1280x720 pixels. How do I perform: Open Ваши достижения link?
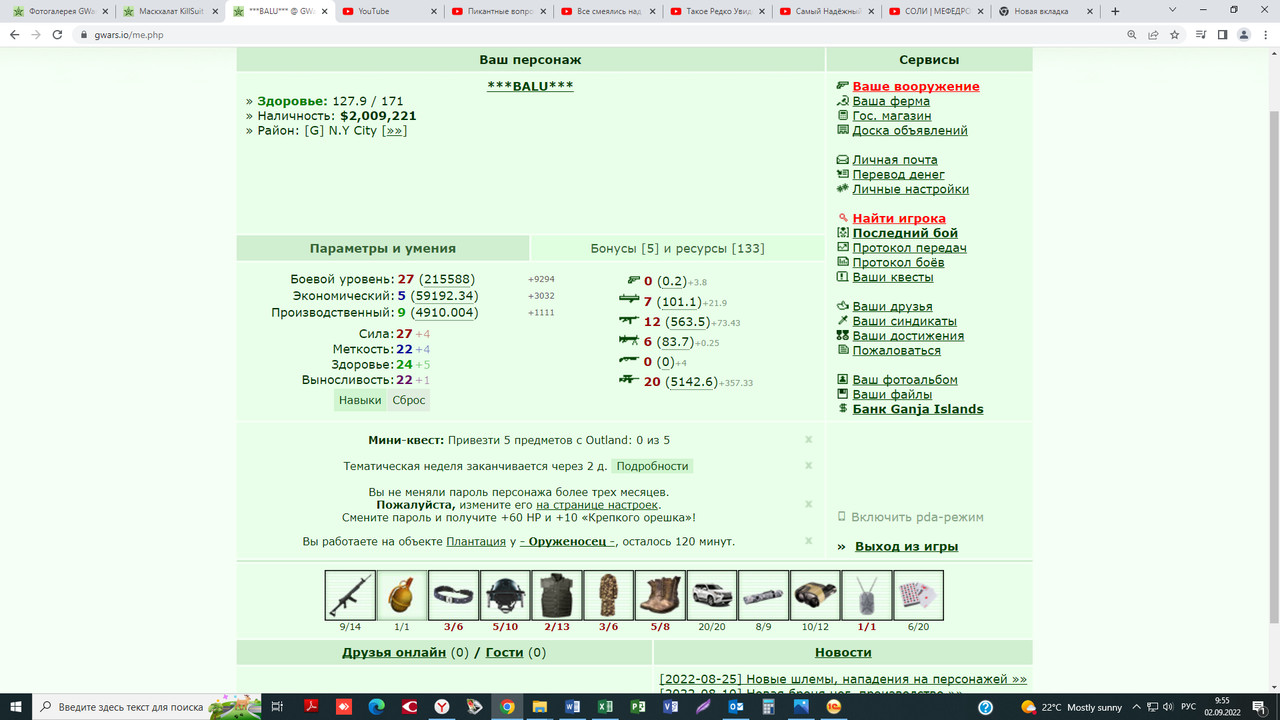[x=908, y=336]
